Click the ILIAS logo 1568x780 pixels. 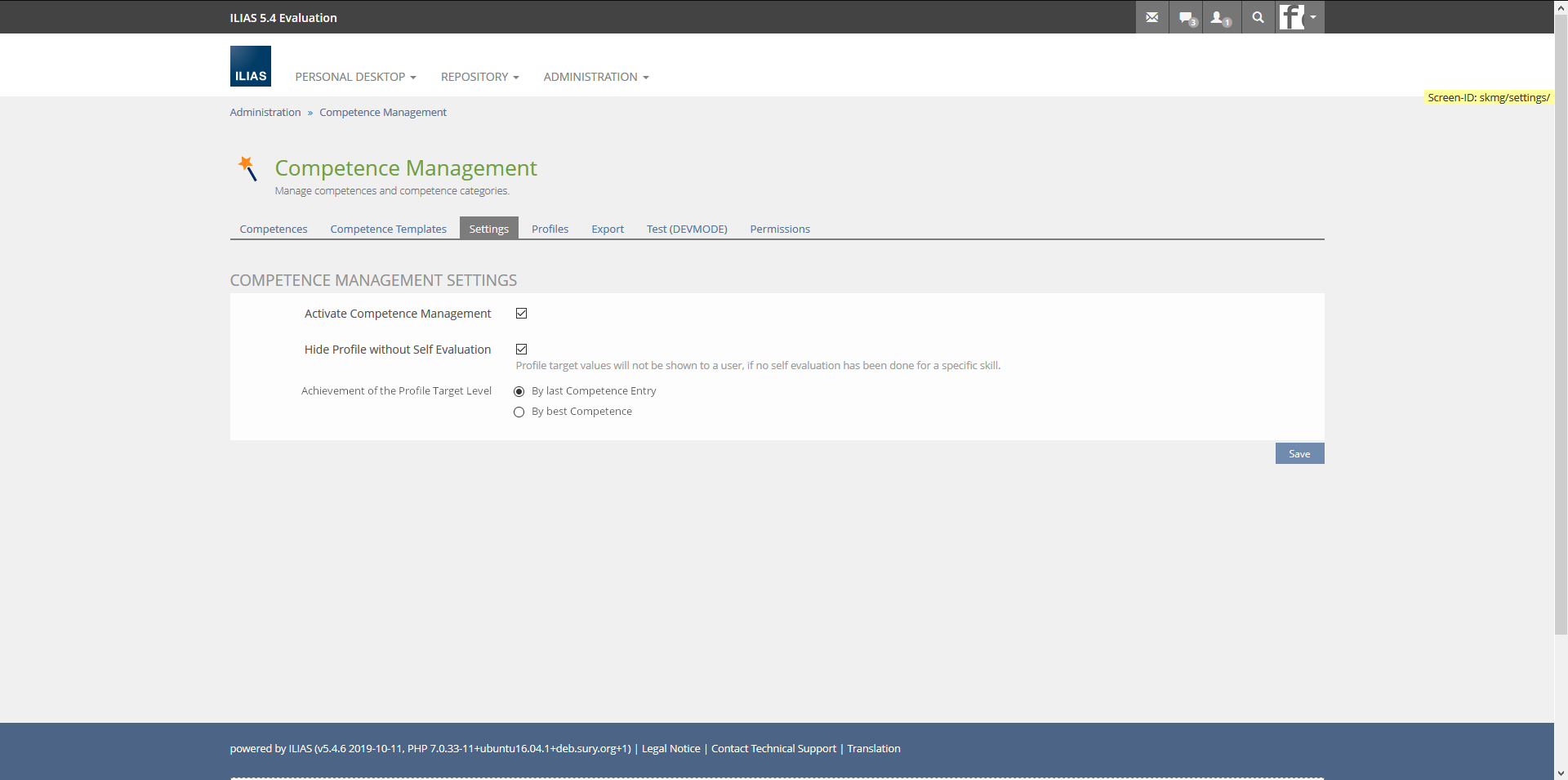click(x=251, y=66)
